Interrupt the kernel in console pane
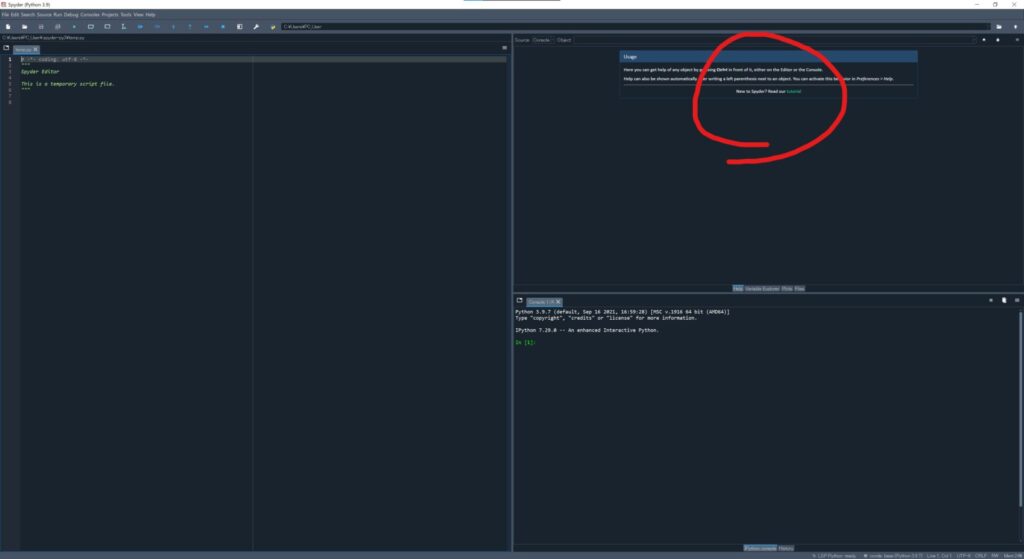 click(991, 300)
